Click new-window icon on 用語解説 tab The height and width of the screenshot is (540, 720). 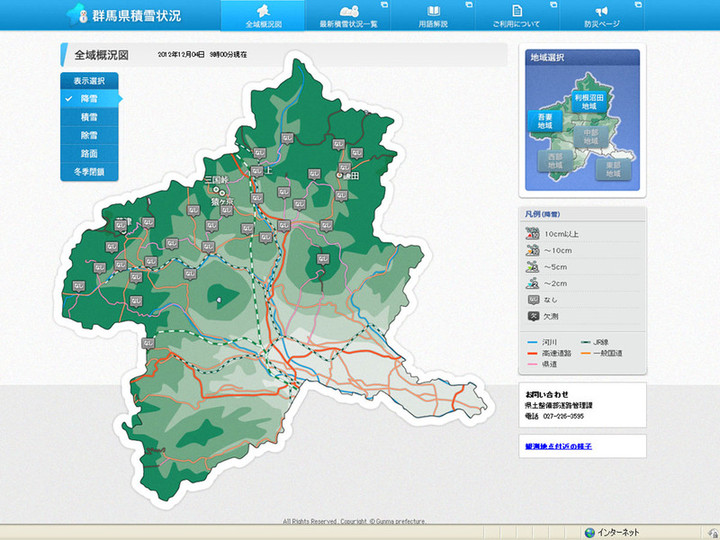coord(469,5)
